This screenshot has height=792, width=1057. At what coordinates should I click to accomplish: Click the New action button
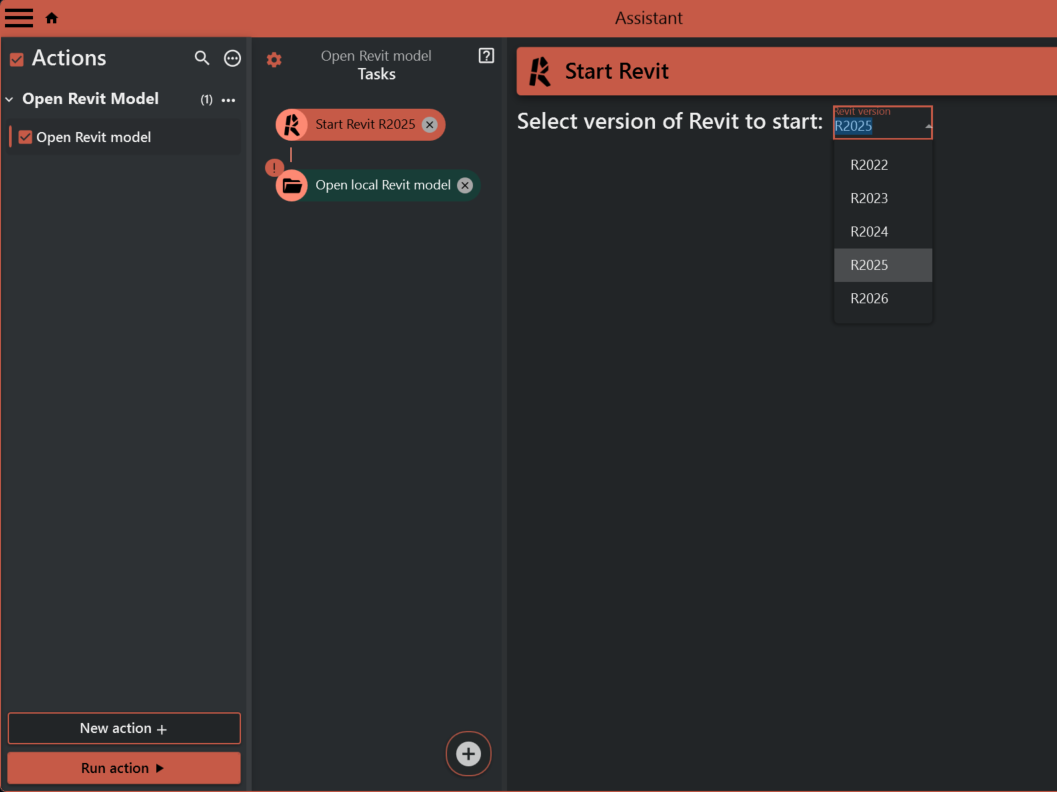[124, 728]
